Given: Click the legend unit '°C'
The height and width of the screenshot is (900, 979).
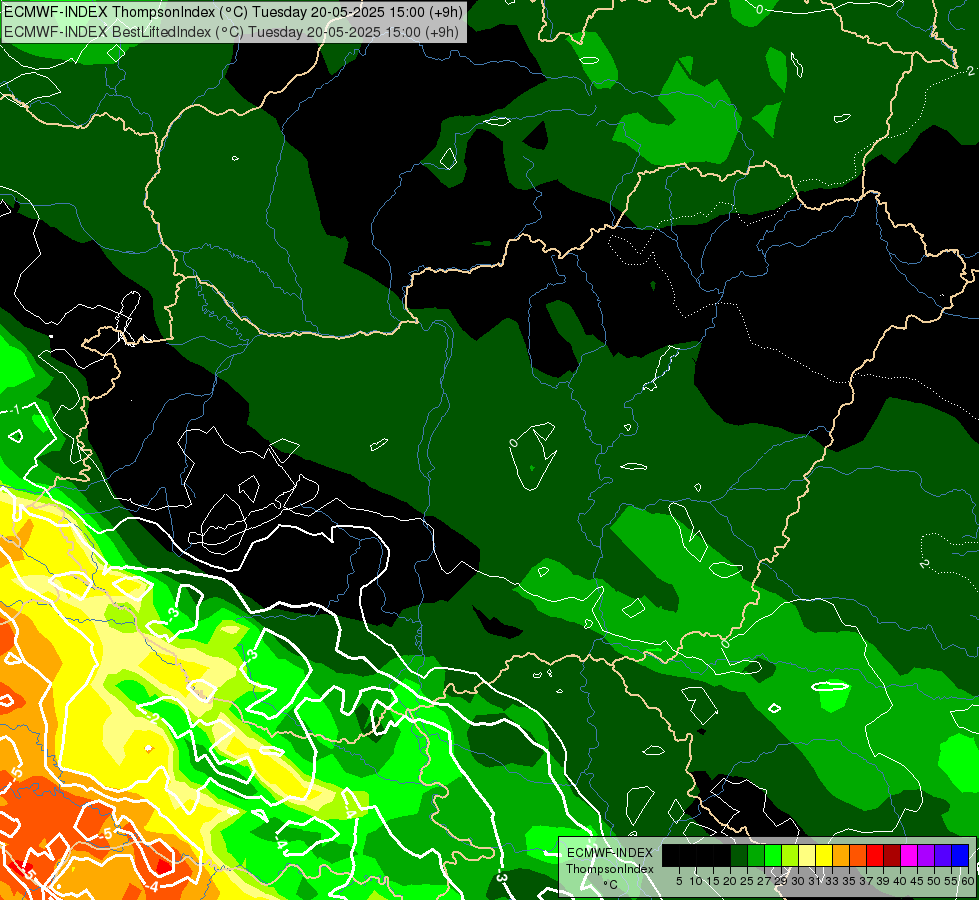Looking at the screenshot, I should click(x=610, y=885).
